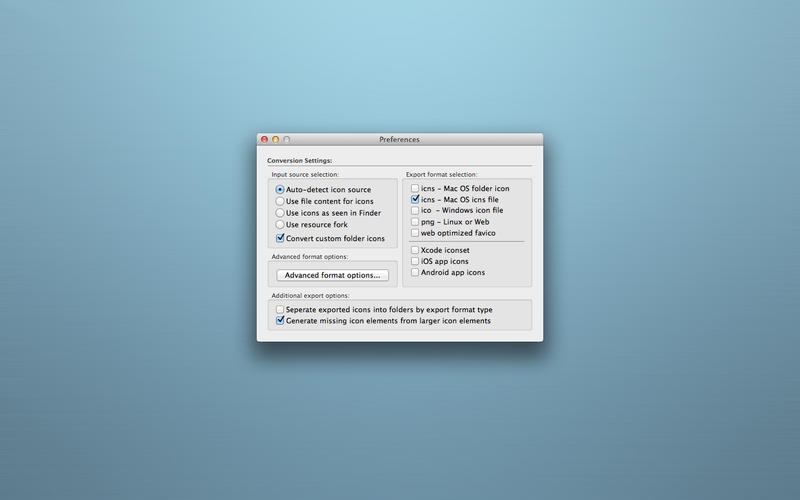This screenshot has width=800, height=500.
Task: Close the Preferences window
Action: click(264, 139)
